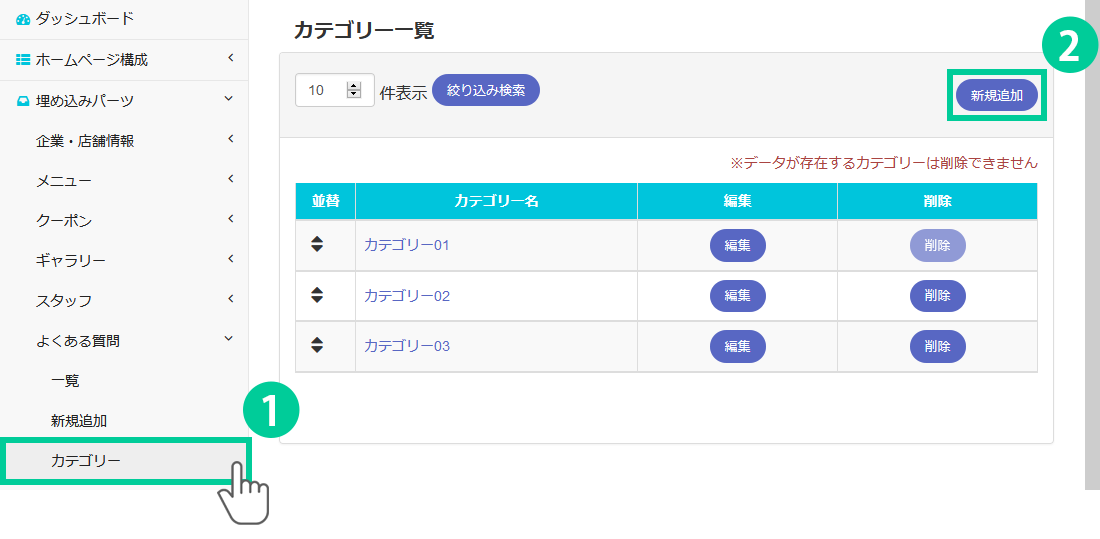Select カテゴリー under よくある質問
The width and height of the screenshot is (1100, 539).
pyautogui.click(x=85, y=461)
